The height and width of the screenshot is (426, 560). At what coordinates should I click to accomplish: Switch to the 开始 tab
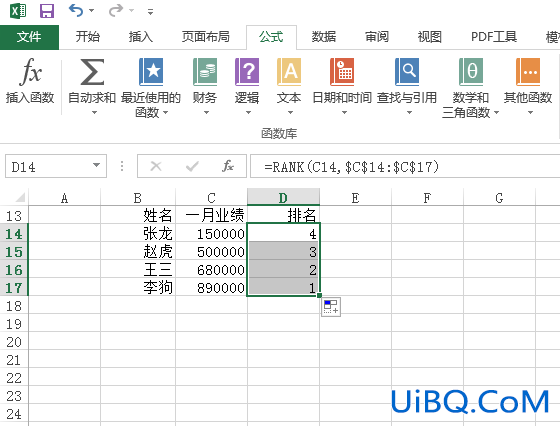(88, 37)
